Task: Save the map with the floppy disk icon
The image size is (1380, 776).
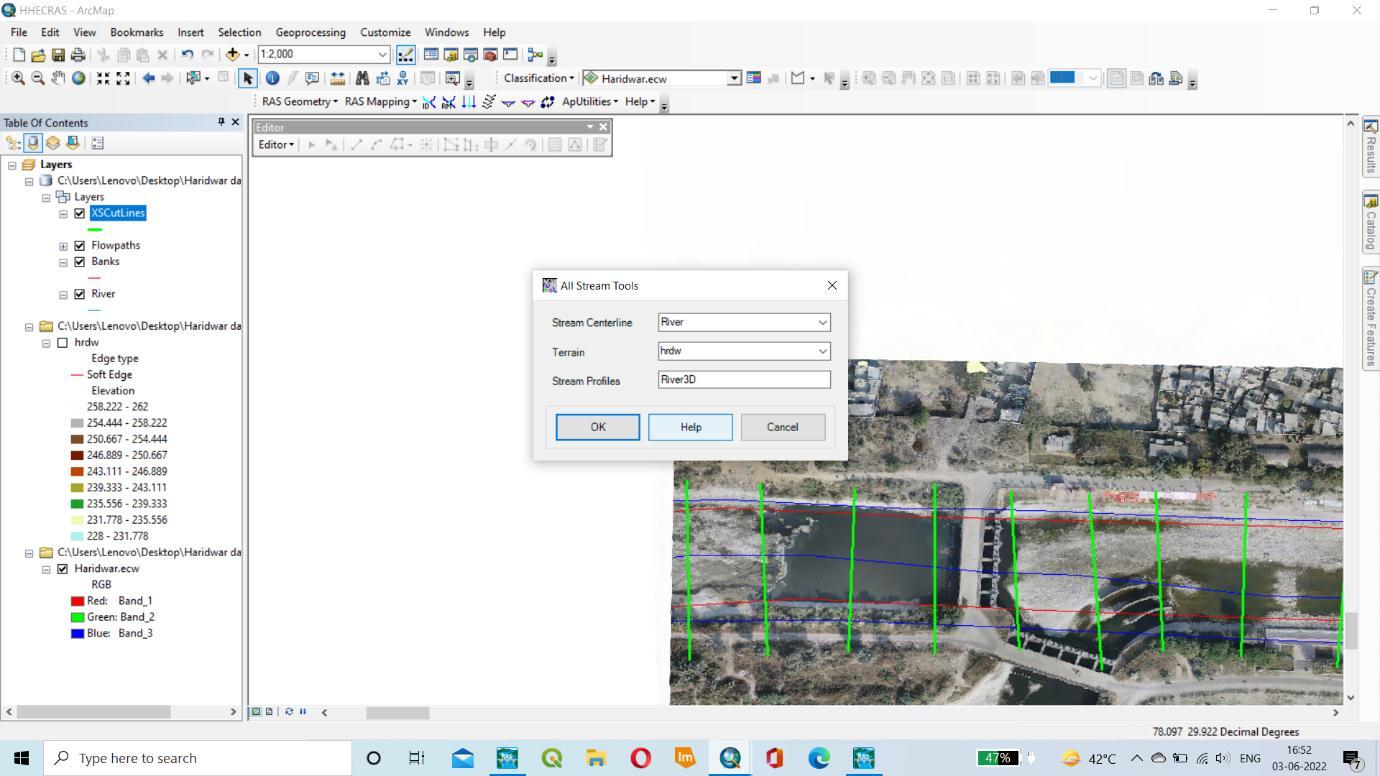Action: (x=58, y=55)
